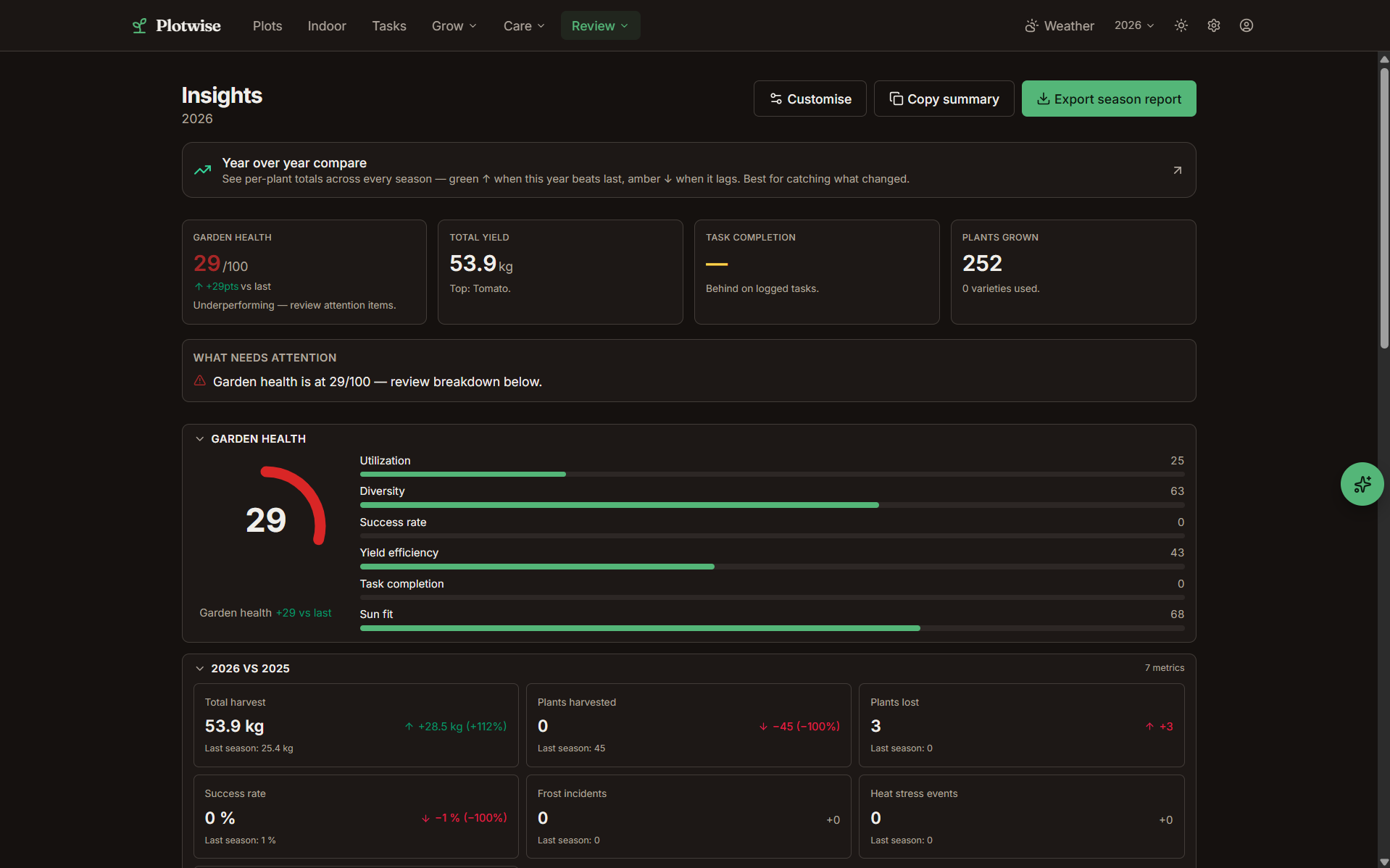Image resolution: width=1390 pixels, height=868 pixels.
Task: Click the Plants lost red up arrow
Action: pyautogui.click(x=1149, y=727)
